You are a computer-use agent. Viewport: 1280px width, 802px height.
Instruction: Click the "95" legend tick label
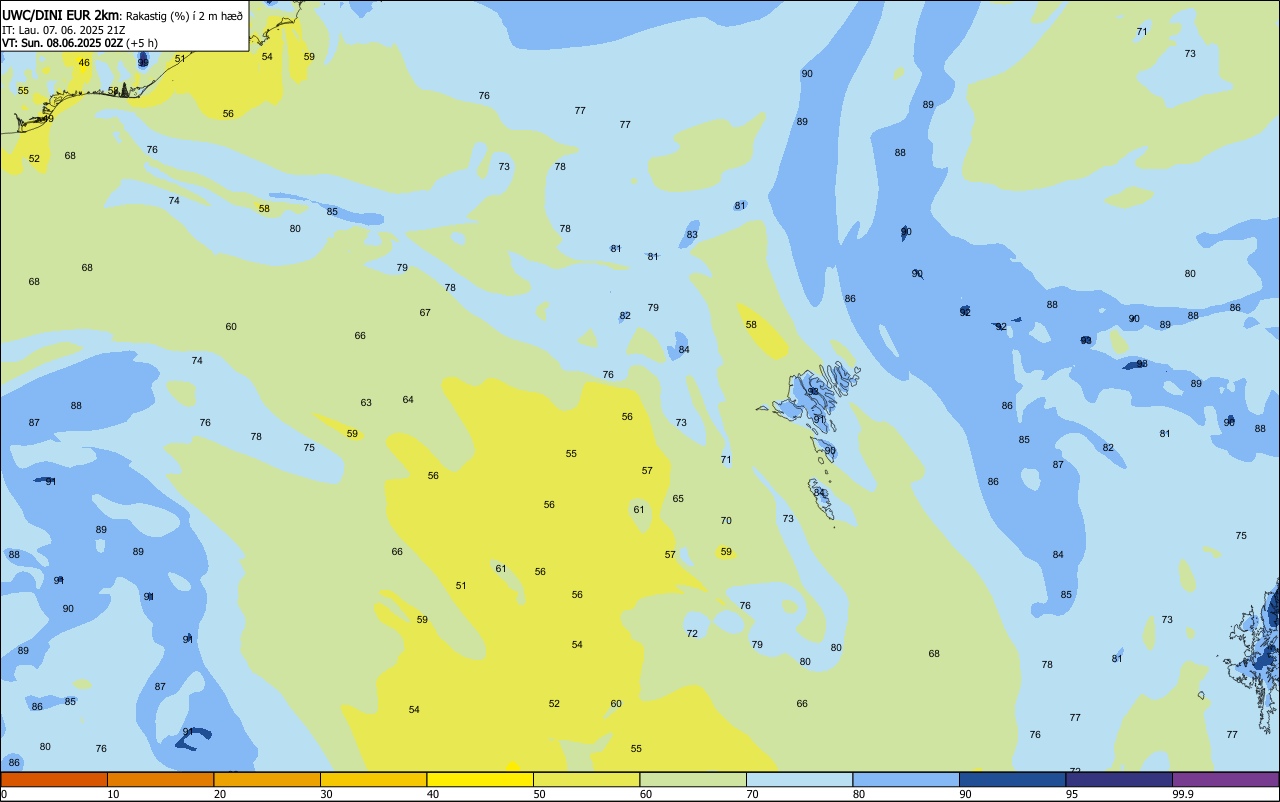tap(1073, 794)
